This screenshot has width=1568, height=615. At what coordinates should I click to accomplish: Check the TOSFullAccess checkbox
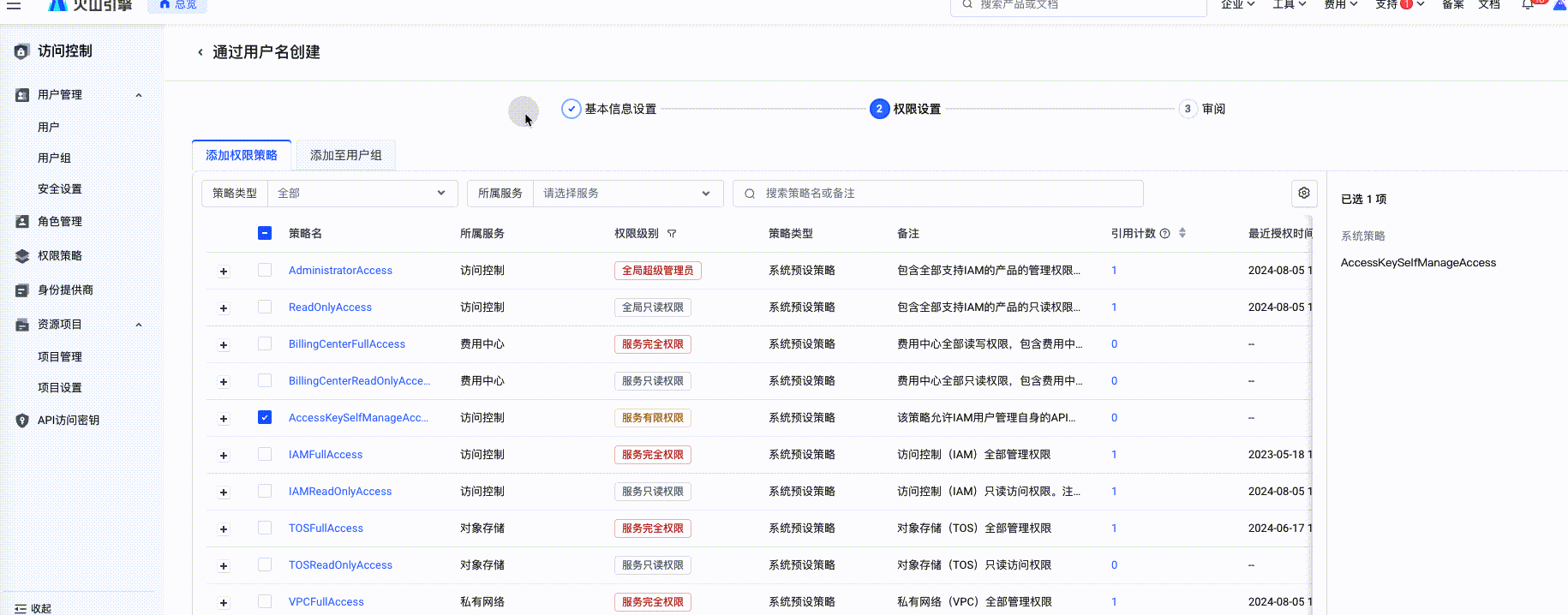265,528
